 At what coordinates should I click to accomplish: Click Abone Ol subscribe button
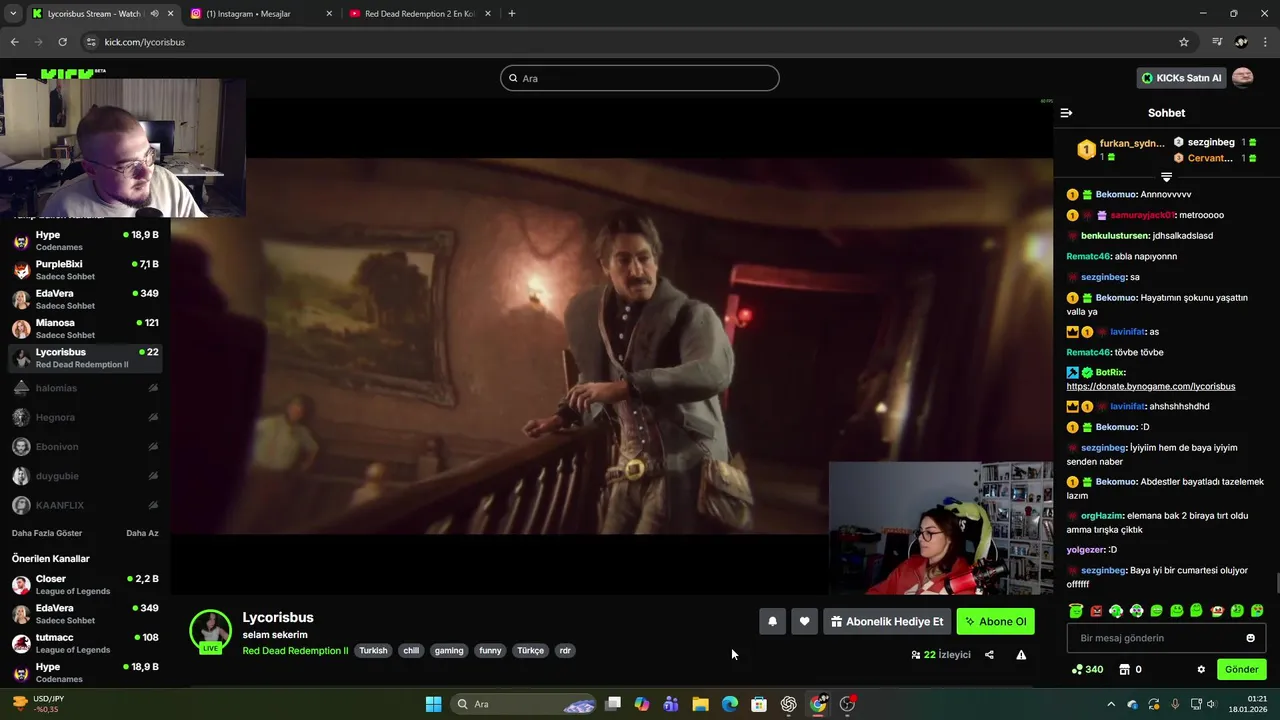click(x=995, y=621)
